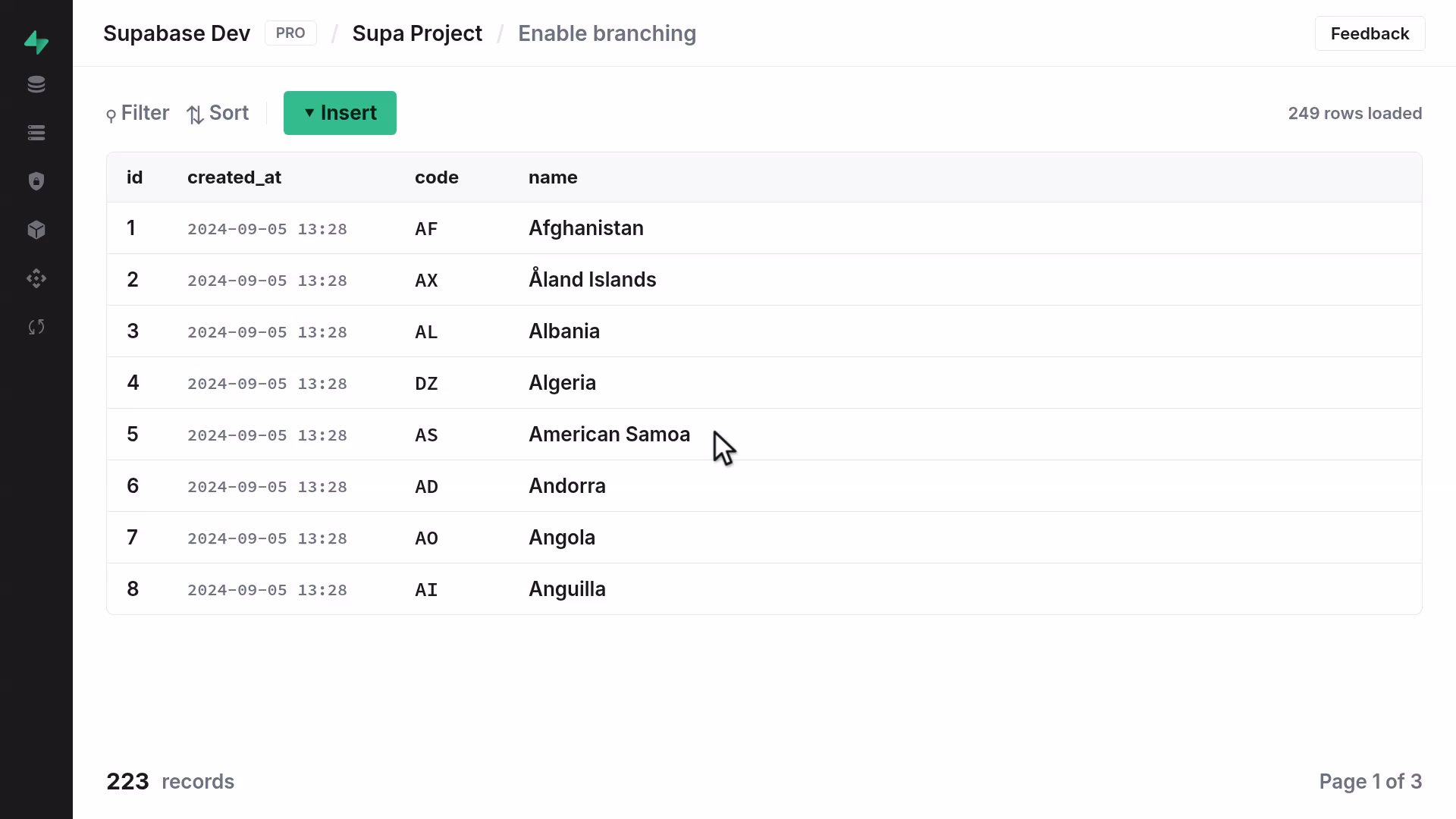Click the Filter icon in the toolbar
Viewport: 1456px width, 819px height.
click(x=111, y=115)
